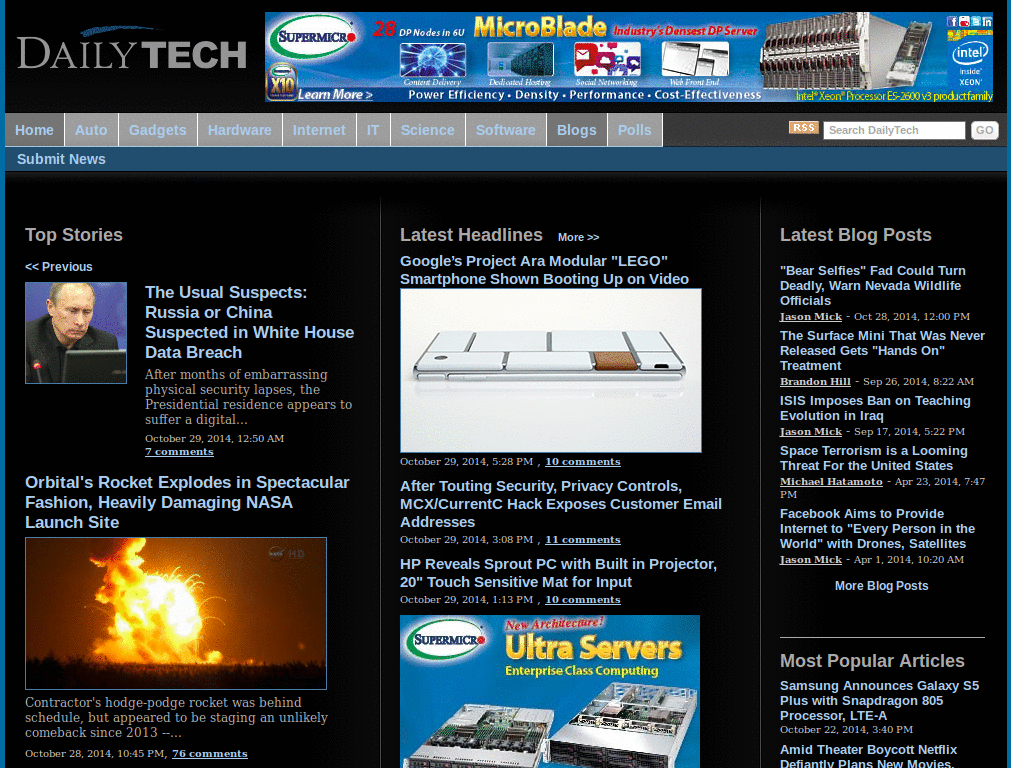View 76 comments on rocket story
Image resolution: width=1024 pixels, height=768 pixels.
coord(210,753)
